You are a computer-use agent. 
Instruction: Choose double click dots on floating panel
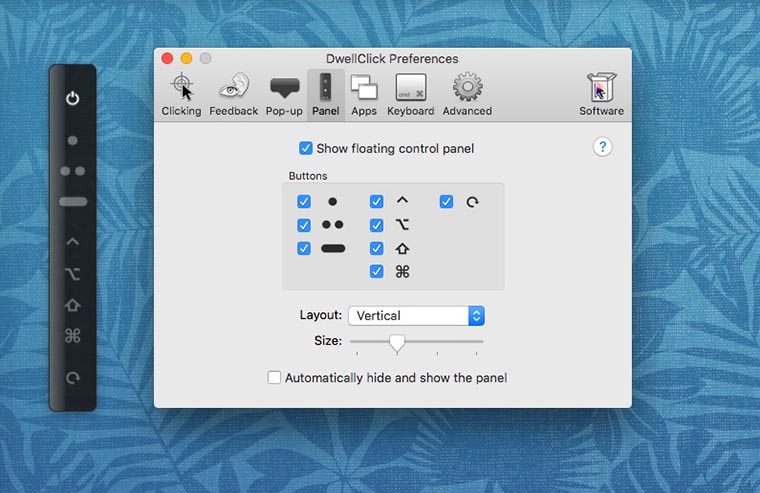(73, 171)
